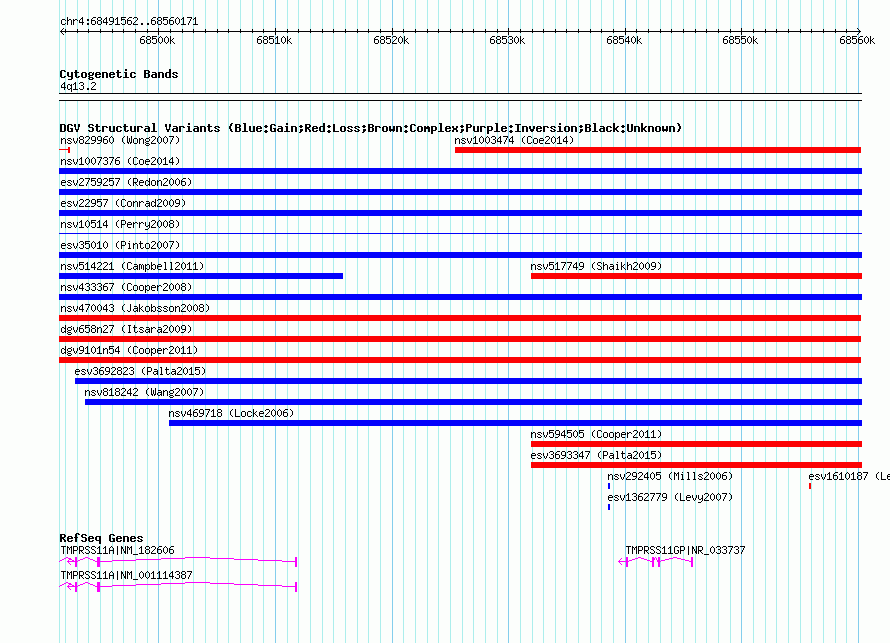Screen dimensions: 890x643
Task: Click the cytogenetic band 4q13.2 bar
Action: pyautogui.click(x=460, y=97)
